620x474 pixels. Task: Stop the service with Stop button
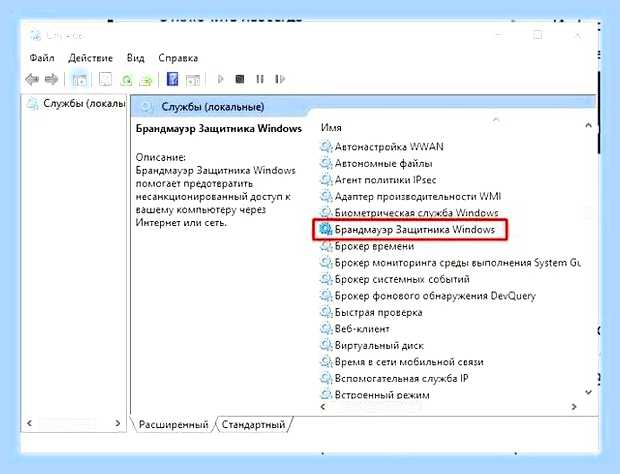point(240,79)
